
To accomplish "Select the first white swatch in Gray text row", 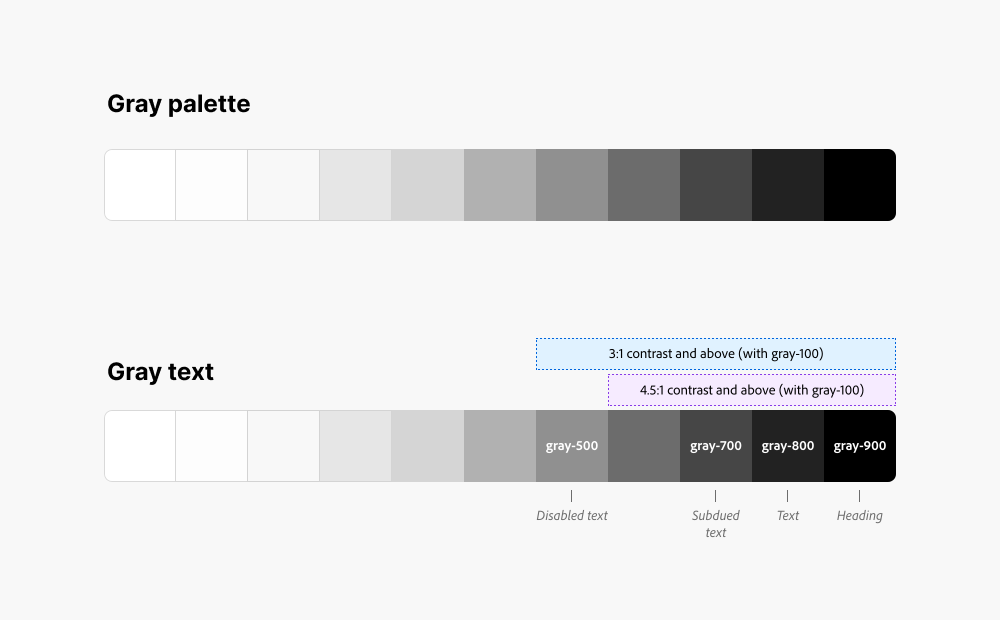I will click(x=140, y=446).
